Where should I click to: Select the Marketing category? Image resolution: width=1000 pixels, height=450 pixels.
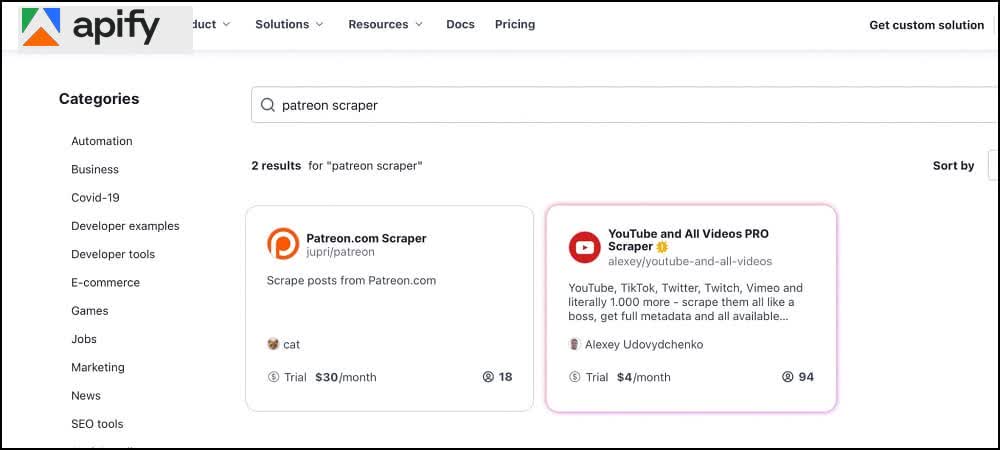(x=98, y=367)
